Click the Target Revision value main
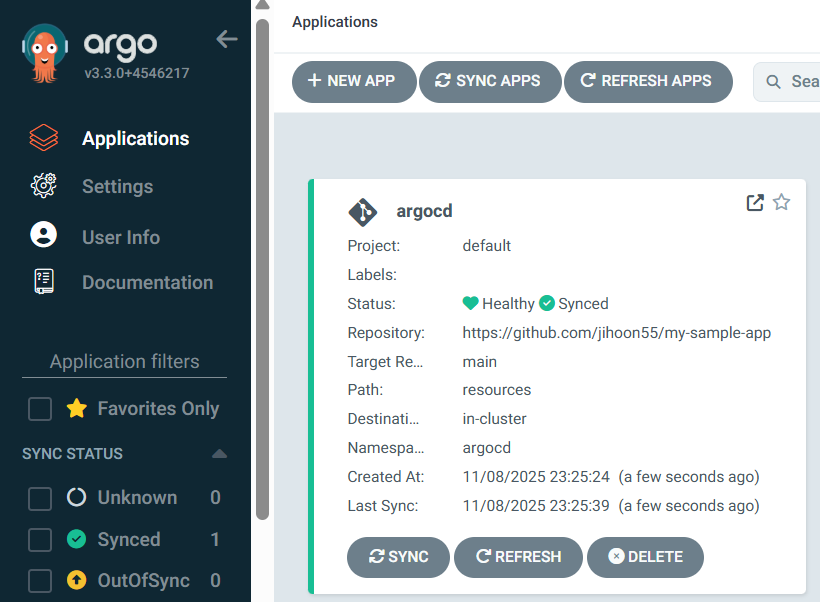The height and width of the screenshot is (602, 820). 480,362
